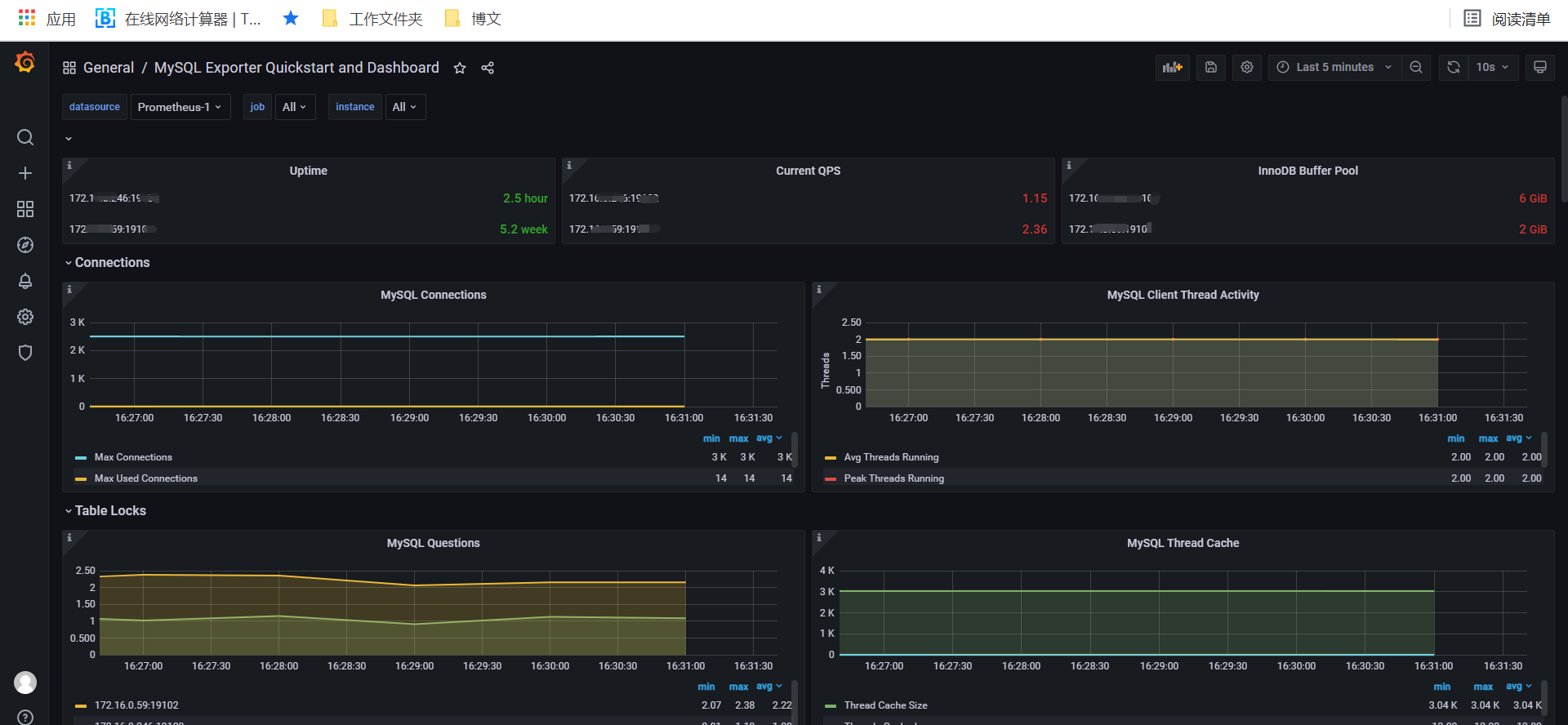Image resolution: width=1568 pixels, height=725 pixels.
Task: Collapse the Connections row
Action: point(107,262)
